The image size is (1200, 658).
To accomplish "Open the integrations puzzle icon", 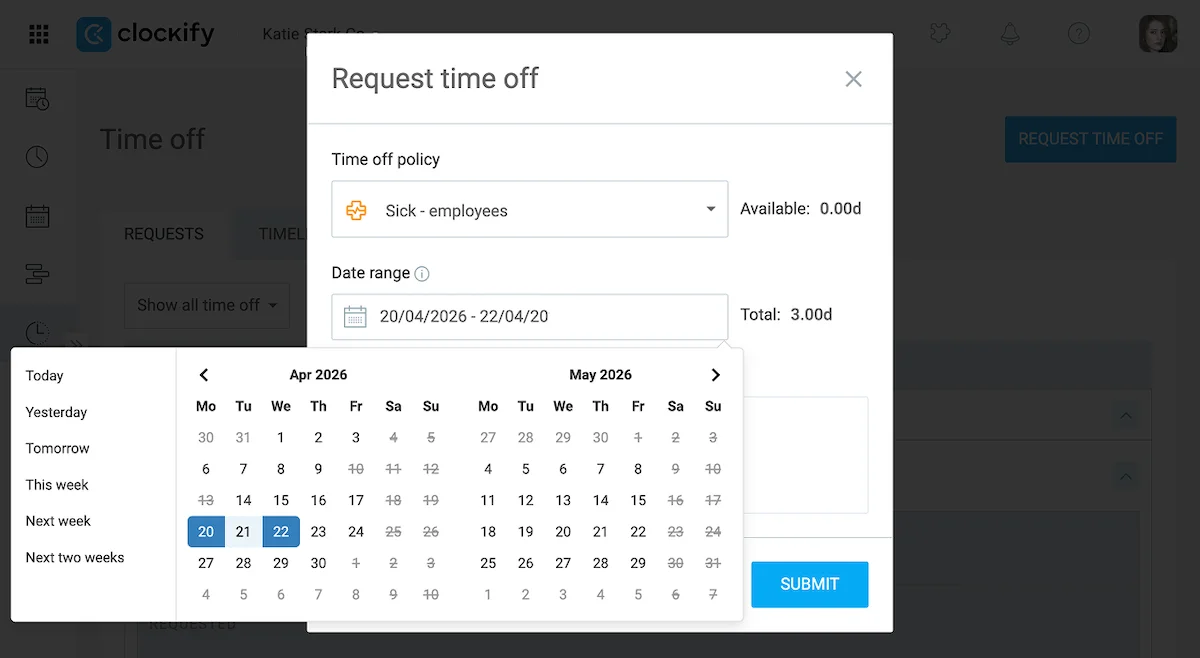I will (x=940, y=33).
